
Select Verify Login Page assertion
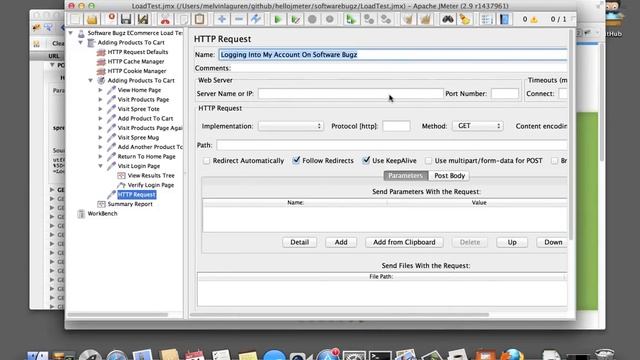(x=151, y=185)
